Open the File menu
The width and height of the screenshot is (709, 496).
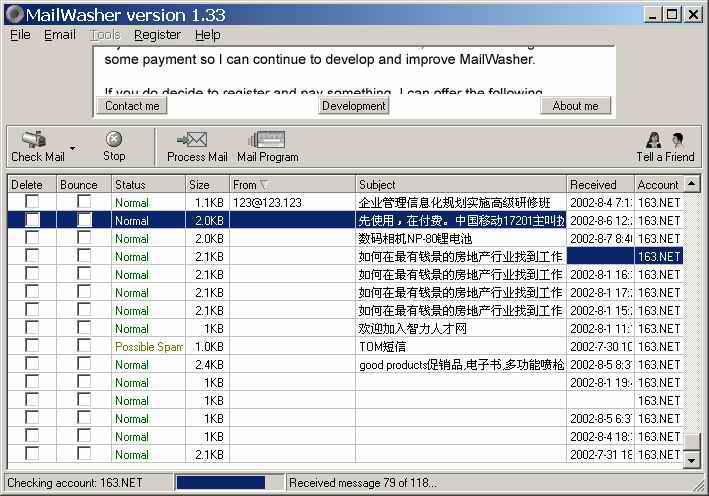20,35
